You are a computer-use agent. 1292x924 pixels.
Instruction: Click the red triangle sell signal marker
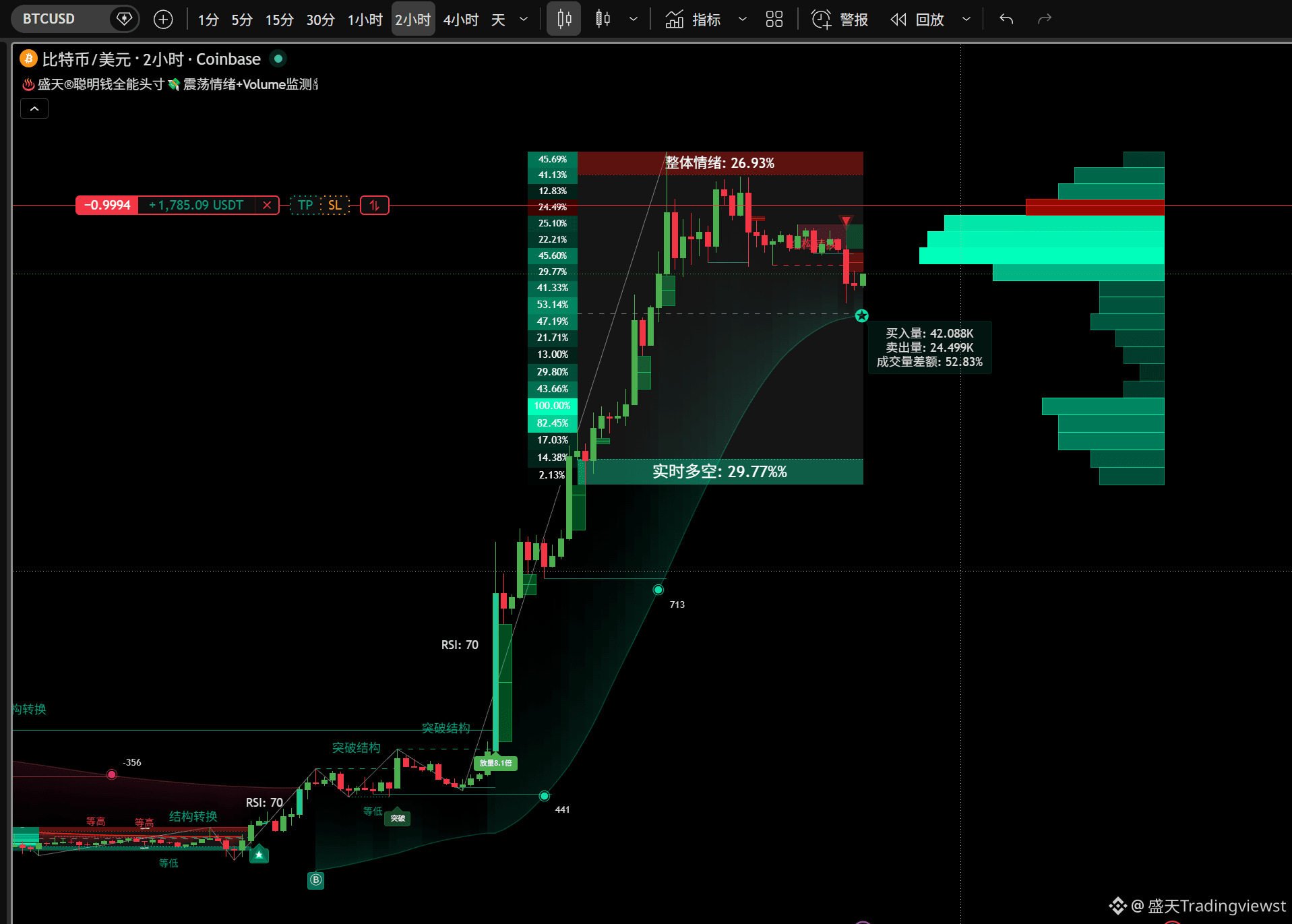[846, 220]
